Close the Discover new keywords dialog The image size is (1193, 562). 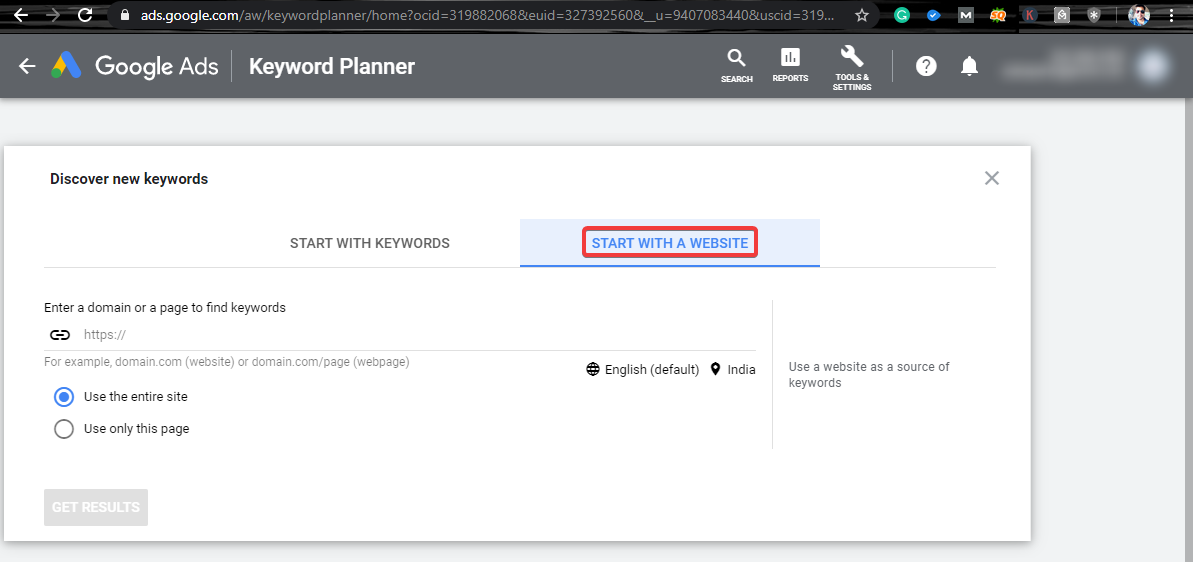[991, 178]
